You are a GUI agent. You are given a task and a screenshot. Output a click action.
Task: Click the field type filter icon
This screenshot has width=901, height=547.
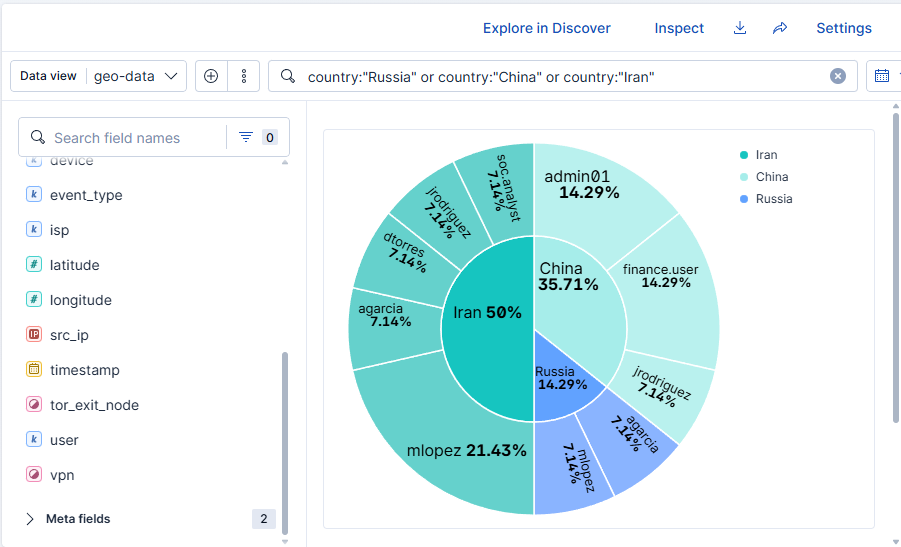pyautogui.click(x=246, y=137)
